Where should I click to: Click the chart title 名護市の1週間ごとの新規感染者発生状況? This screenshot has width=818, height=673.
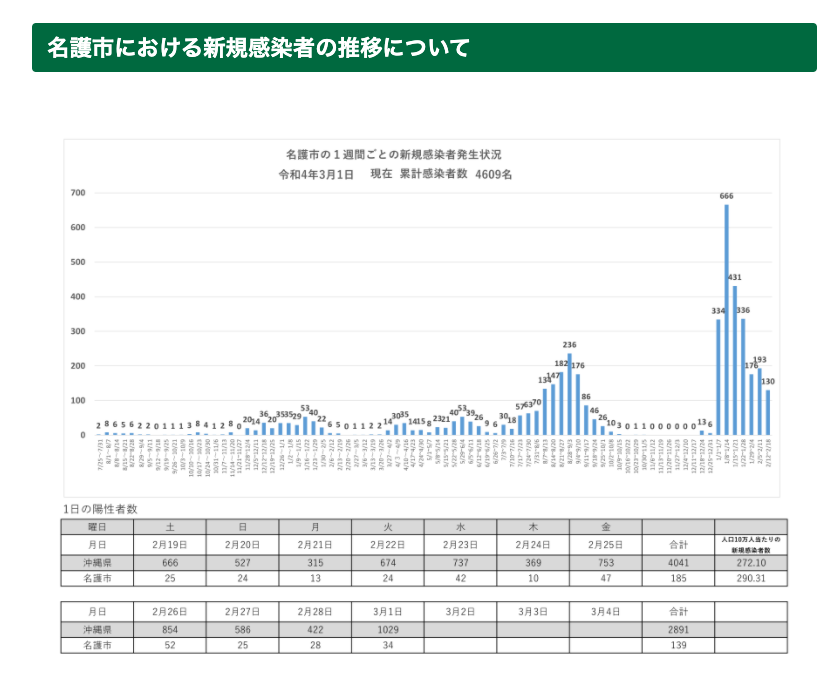pyautogui.click(x=393, y=155)
